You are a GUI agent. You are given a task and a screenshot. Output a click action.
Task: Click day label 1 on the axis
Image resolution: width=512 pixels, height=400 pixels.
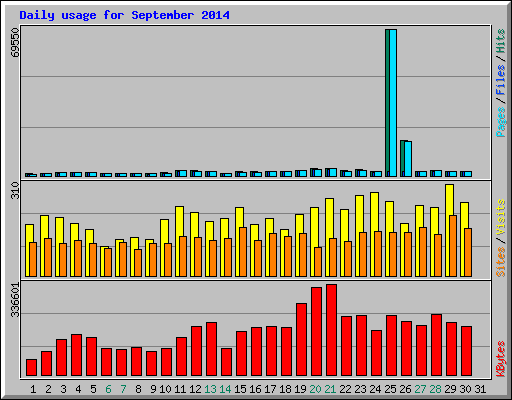point(33,389)
